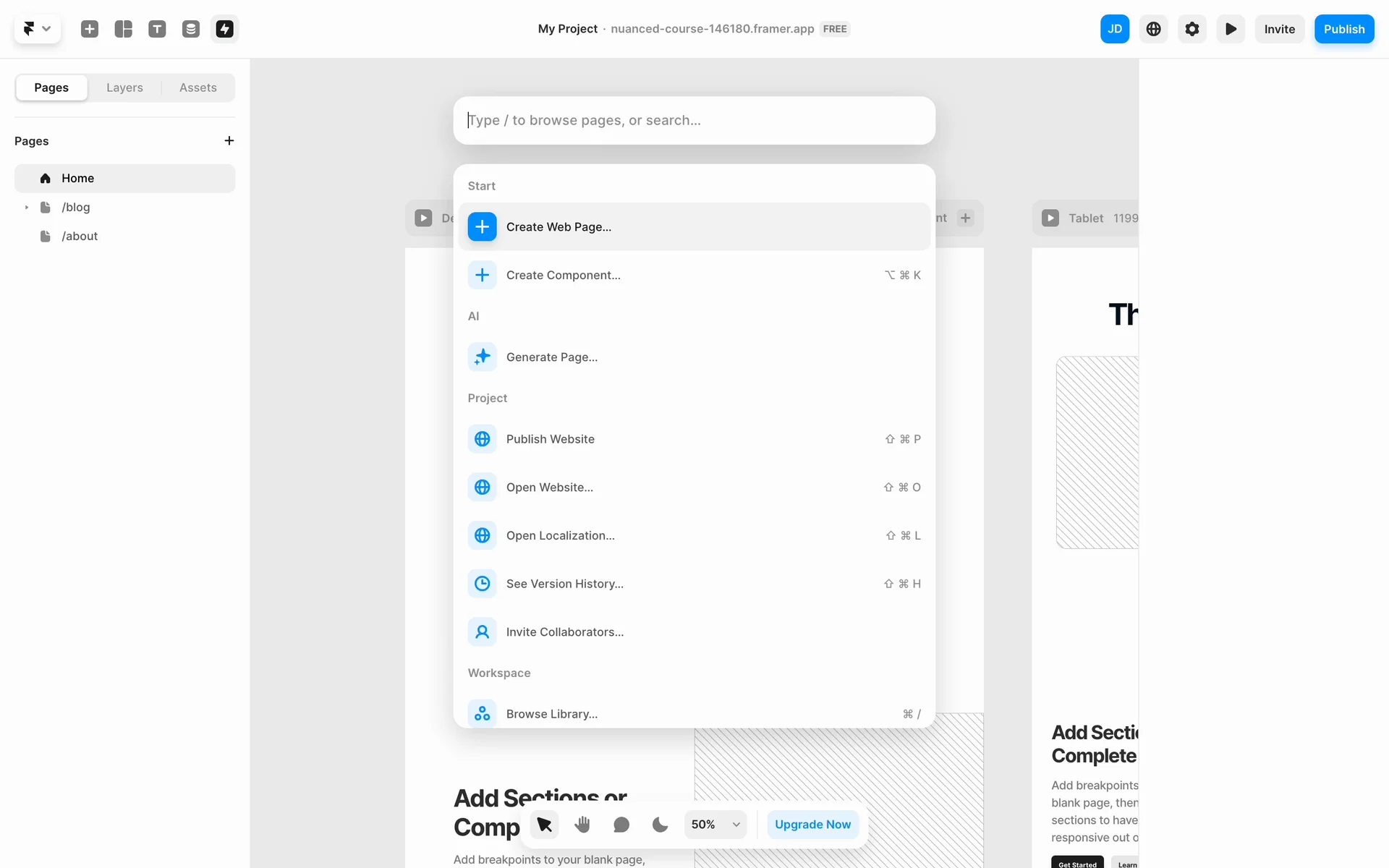The image size is (1389, 868).
Task: Click the Insert plus toolbar icon
Action: pyautogui.click(x=90, y=29)
